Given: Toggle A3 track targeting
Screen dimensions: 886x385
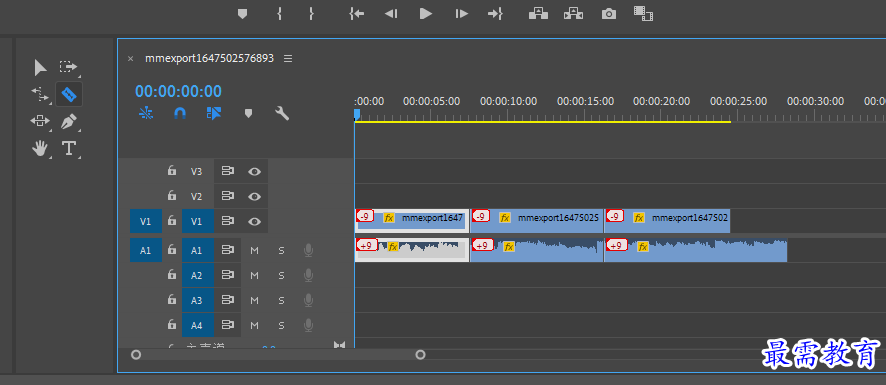Looking at the screenshot, I should tap(198, 300).
